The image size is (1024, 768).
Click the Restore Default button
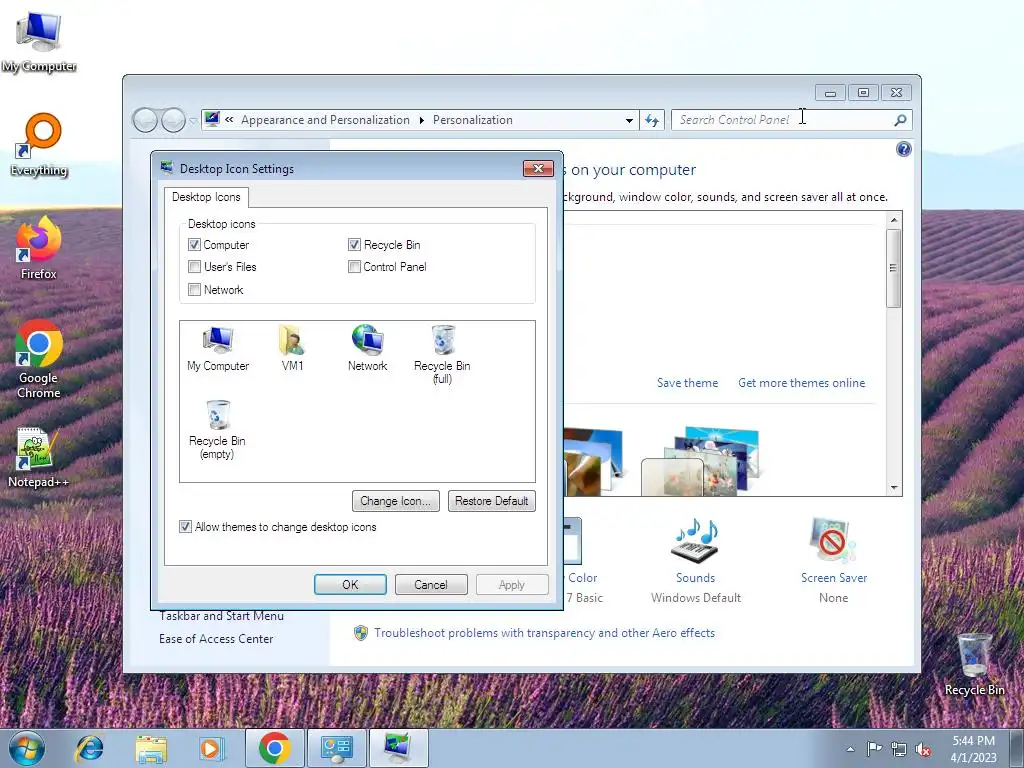click(492, 501)
